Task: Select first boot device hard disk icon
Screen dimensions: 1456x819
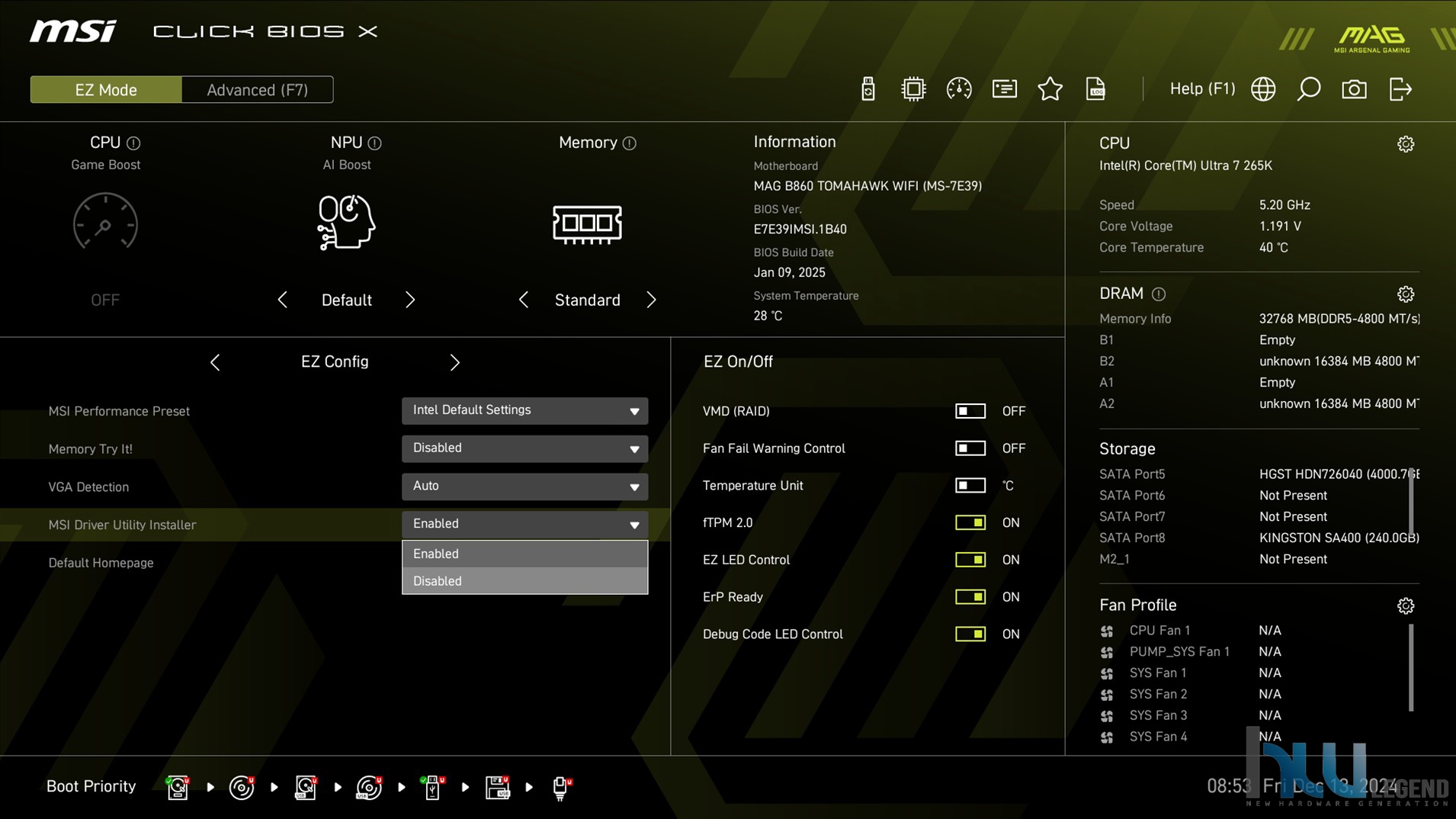Action: 178,787
